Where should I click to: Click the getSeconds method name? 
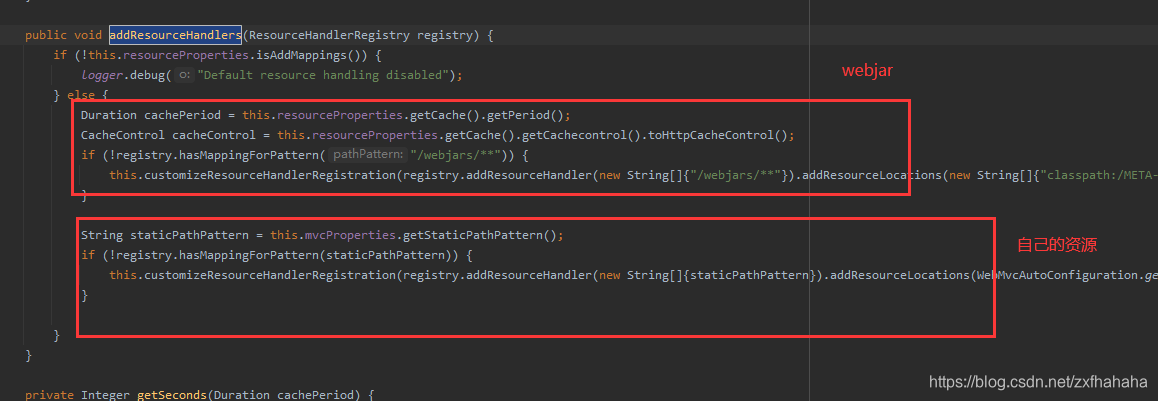click(x=173, y=396)
